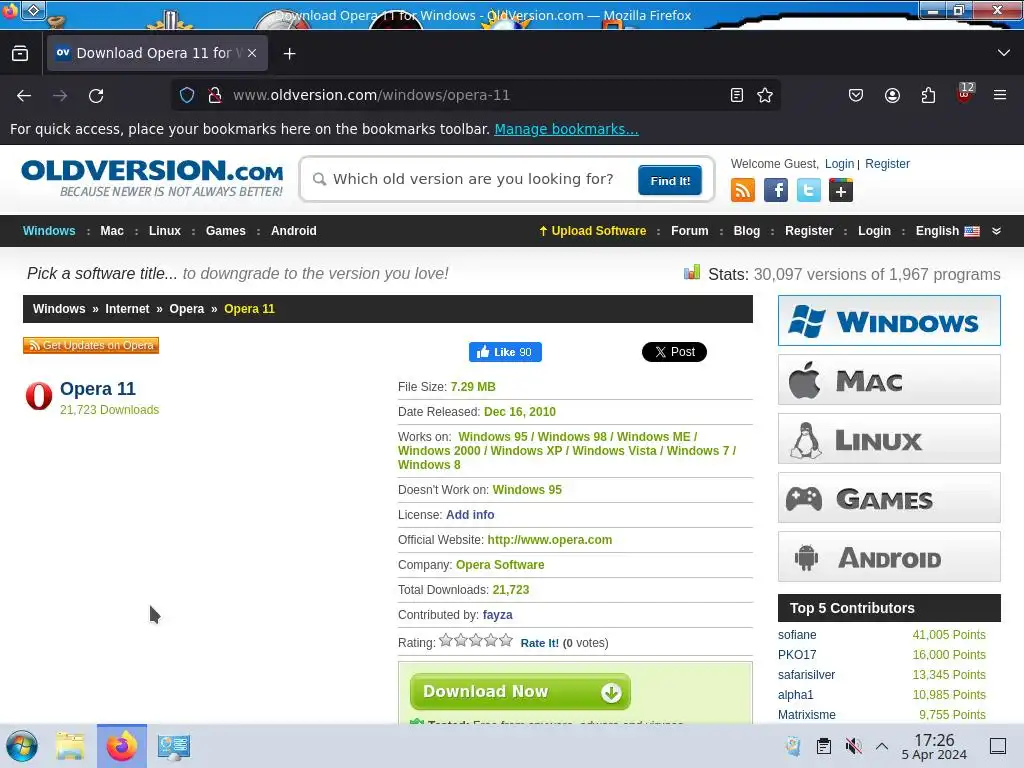Open the Windows Start menu orb
The height and width of the screenshot is (768, 1024).
[x=22, y=746]
